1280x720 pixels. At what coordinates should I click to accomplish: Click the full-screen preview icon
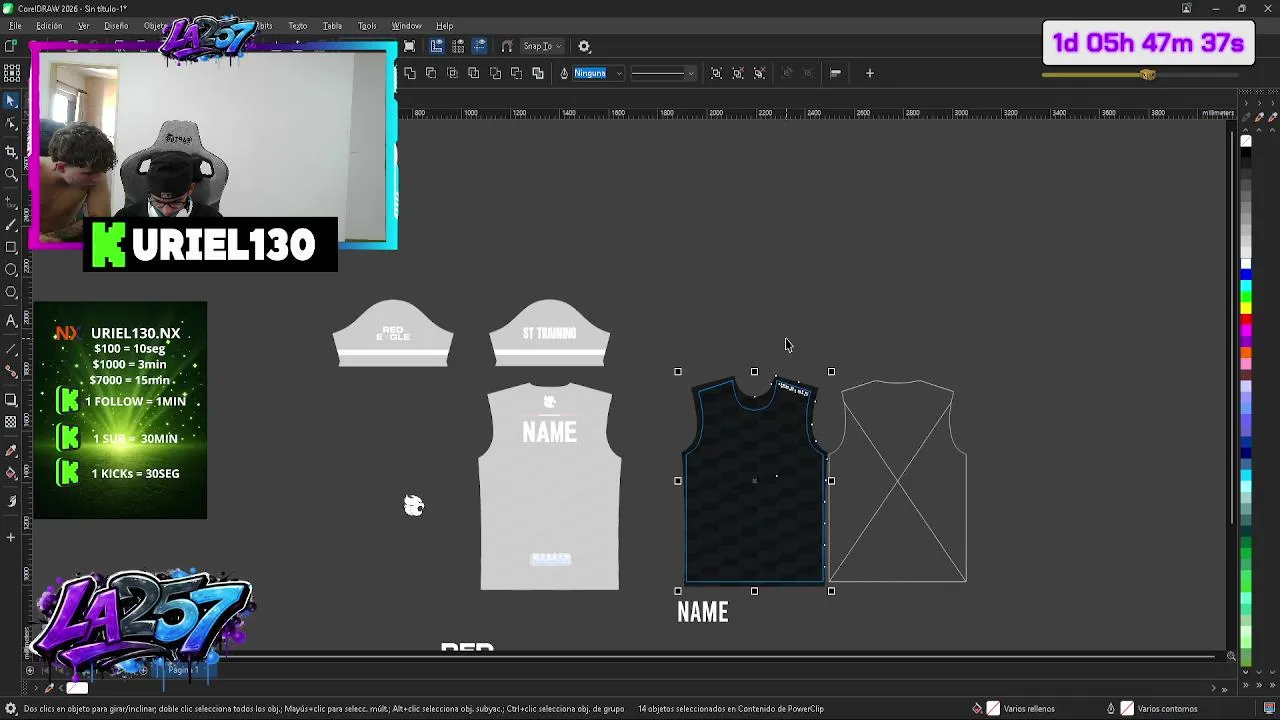pyautogui.click(x=410, y=46)
